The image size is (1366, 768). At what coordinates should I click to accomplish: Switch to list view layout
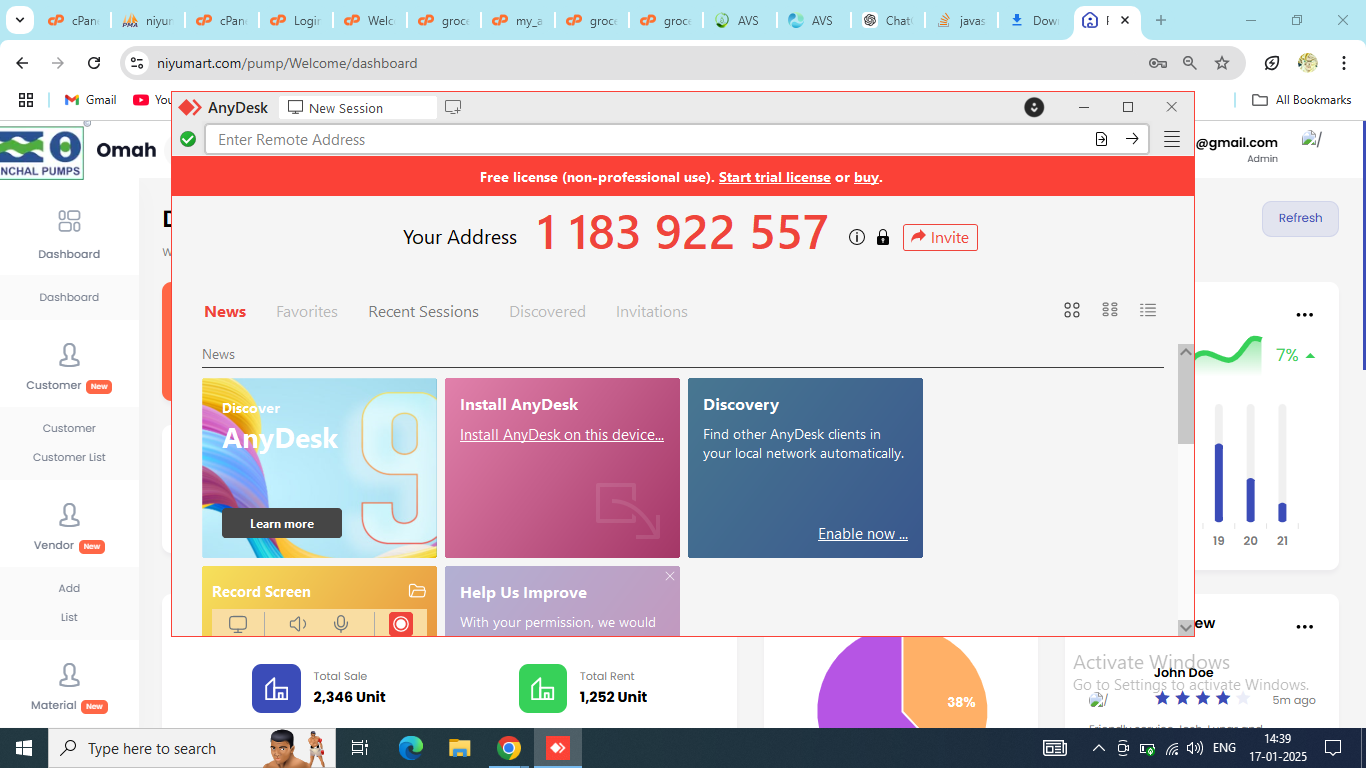pyautogui.click(x=1148, y=310)
